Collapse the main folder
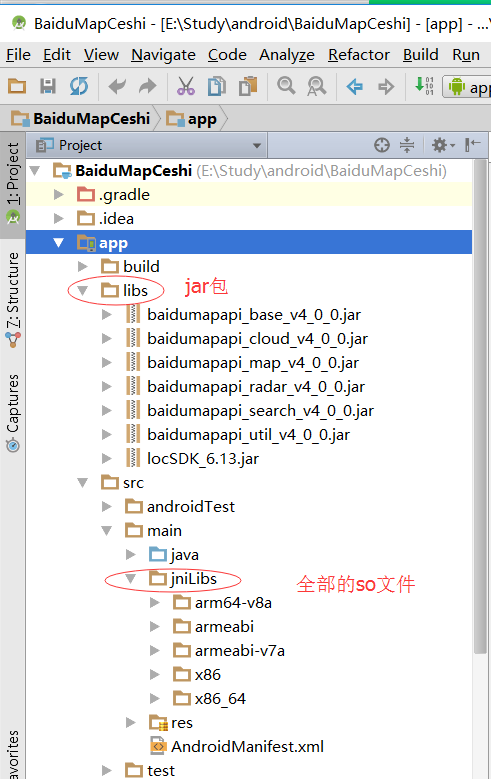This screenshot has height=779, width=491. [x=106, y=531]
